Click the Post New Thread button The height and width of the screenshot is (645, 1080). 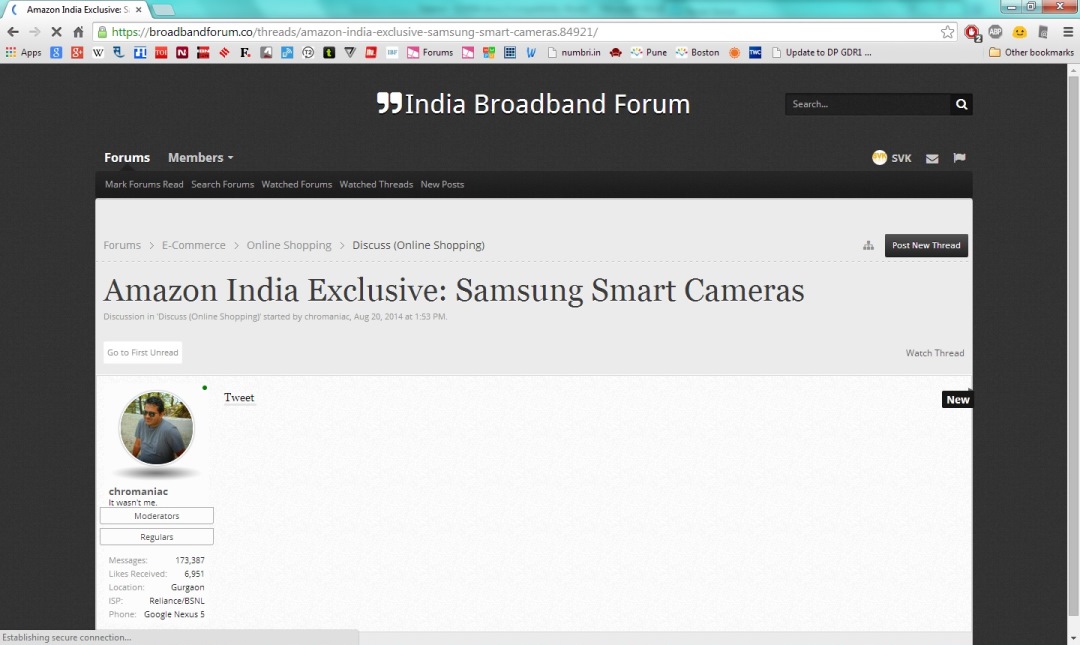[926, 246]
